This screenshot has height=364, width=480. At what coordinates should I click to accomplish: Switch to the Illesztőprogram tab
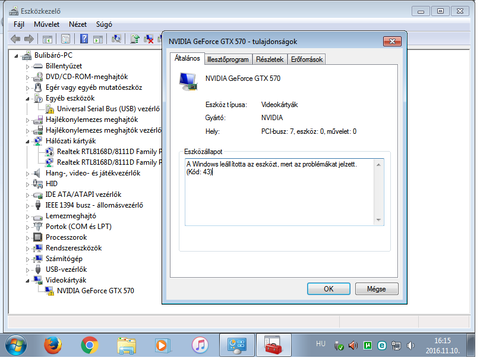[228, 59]
